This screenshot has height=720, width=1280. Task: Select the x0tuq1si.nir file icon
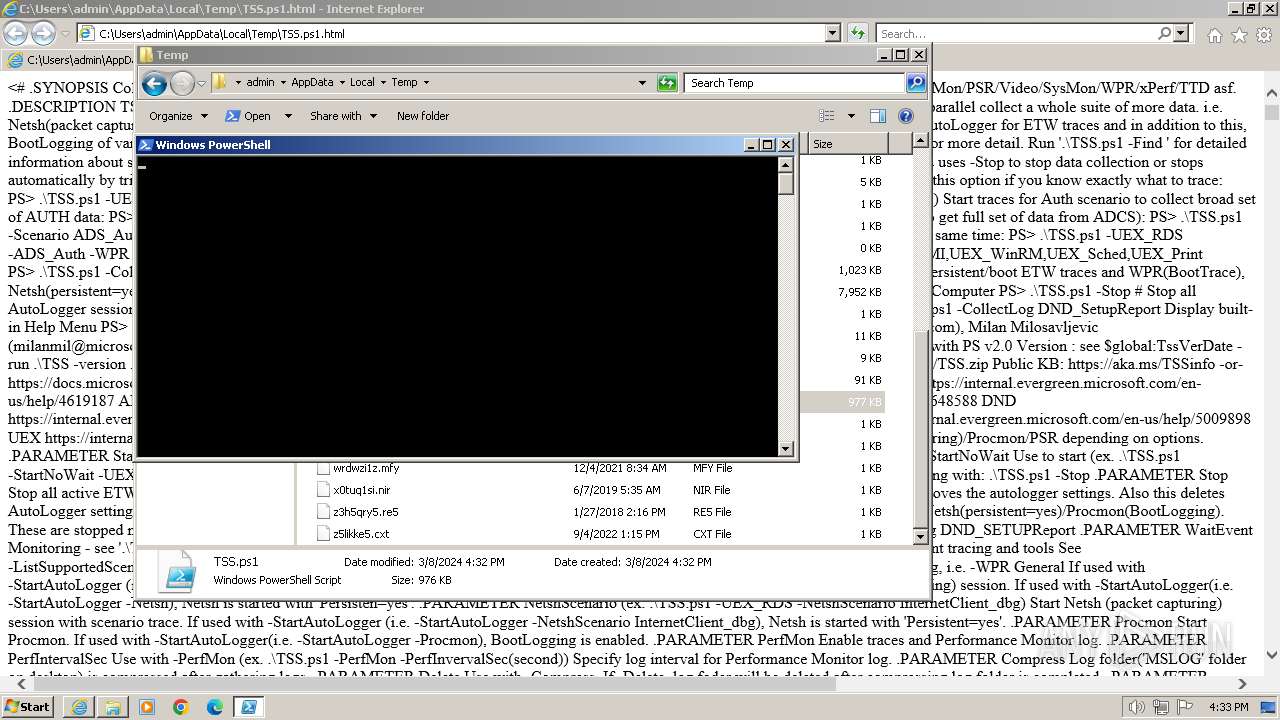click(323, 490)
